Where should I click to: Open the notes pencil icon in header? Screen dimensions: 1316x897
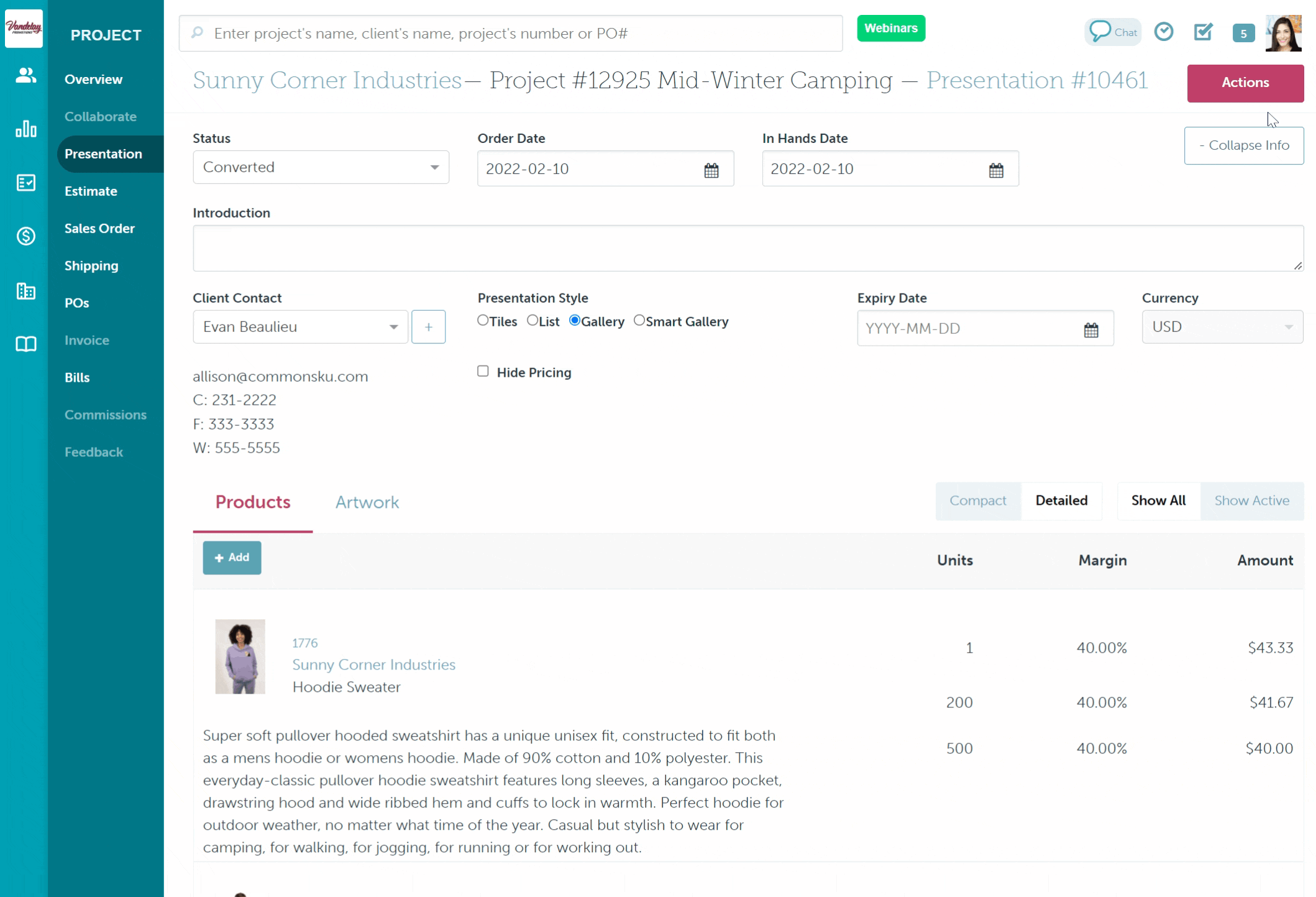(x=1203, y=32)
